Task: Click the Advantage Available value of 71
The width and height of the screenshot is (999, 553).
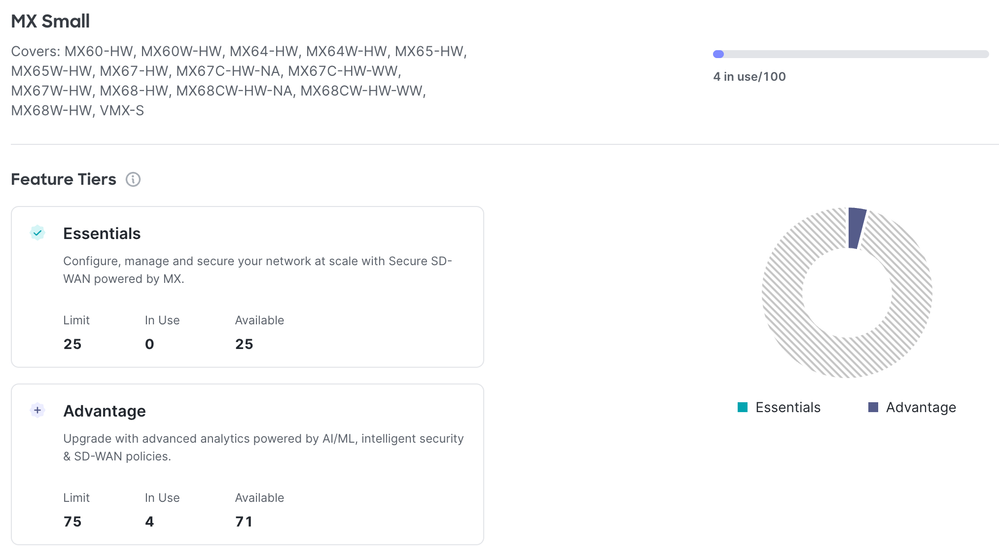Action: 244,521
